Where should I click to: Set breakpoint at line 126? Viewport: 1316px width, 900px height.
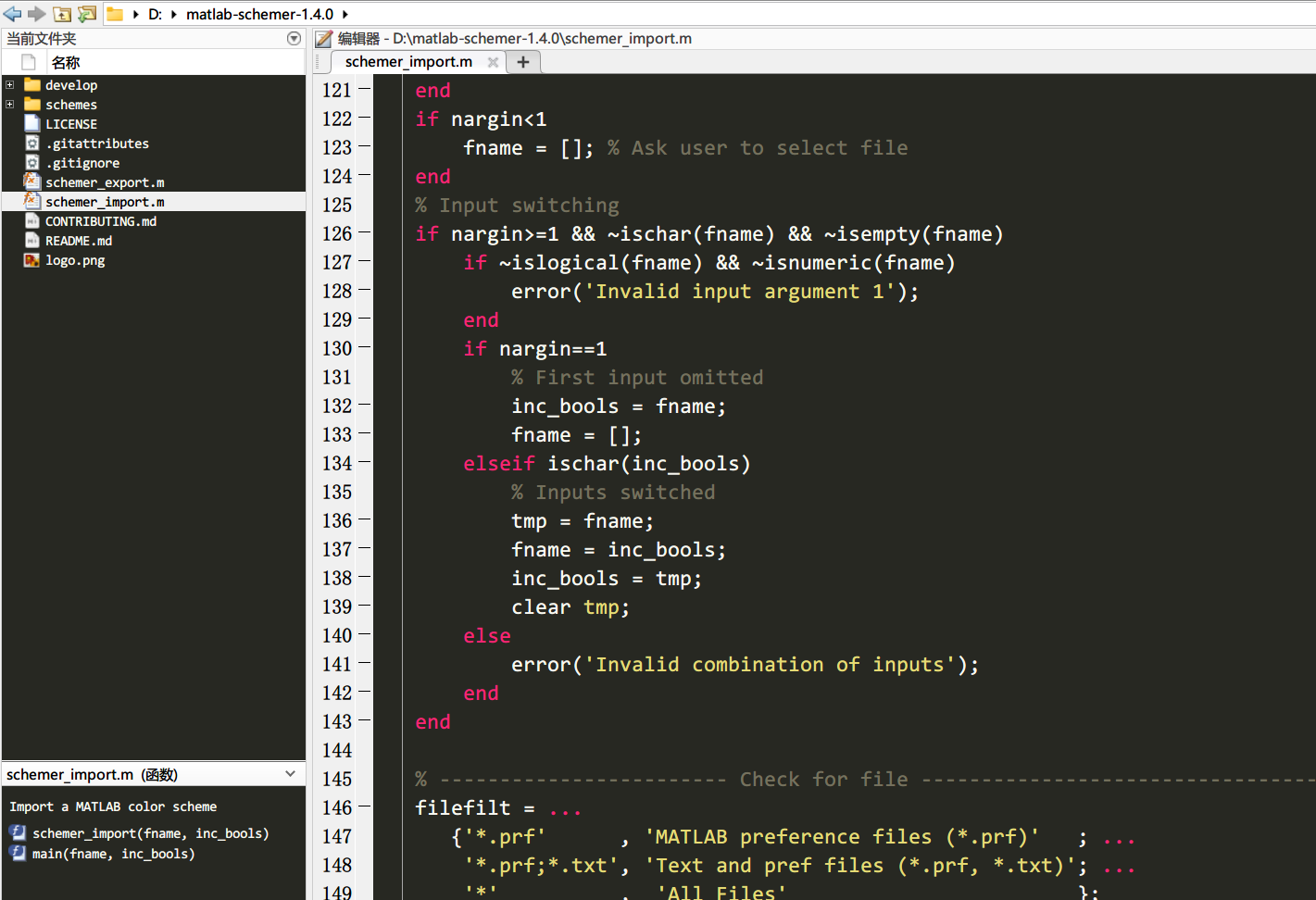[364, 232]
